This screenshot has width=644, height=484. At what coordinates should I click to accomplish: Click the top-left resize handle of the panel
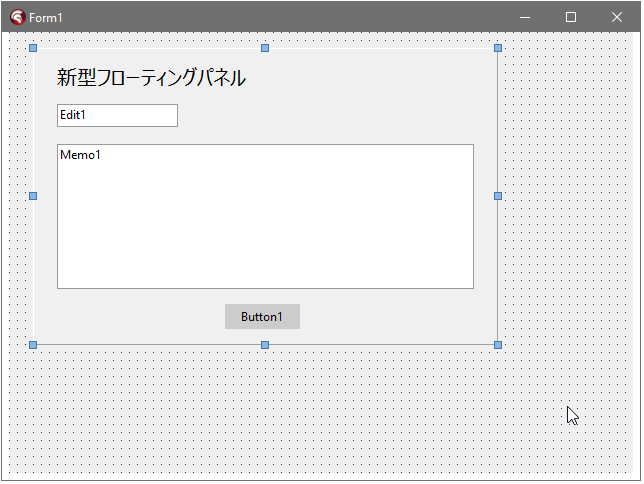pyautogui.click(x=33, y=48)
